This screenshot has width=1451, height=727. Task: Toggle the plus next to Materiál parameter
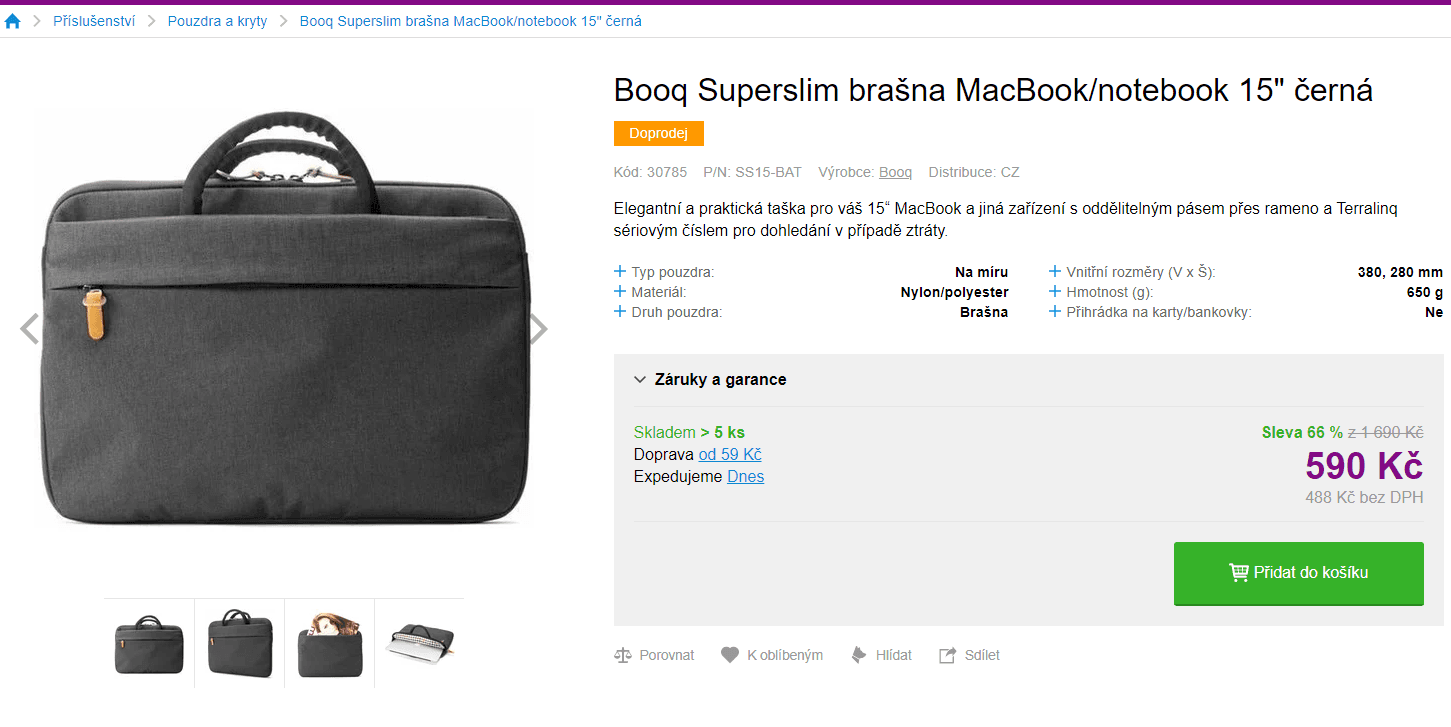[621, 291]
